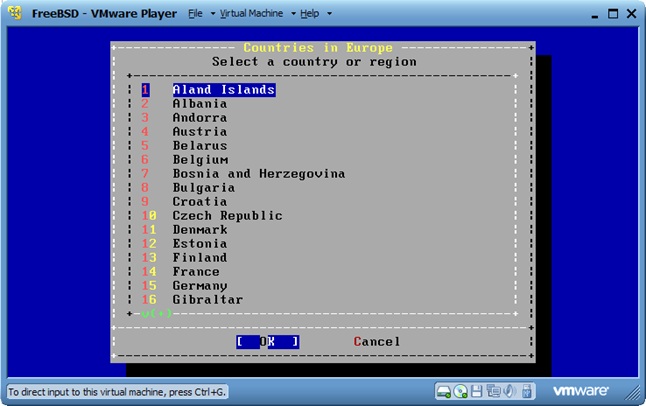Screen dimensions: 646x406
Task: Click the VMware Player title bar icon
Action: click(x=15, y=14)
